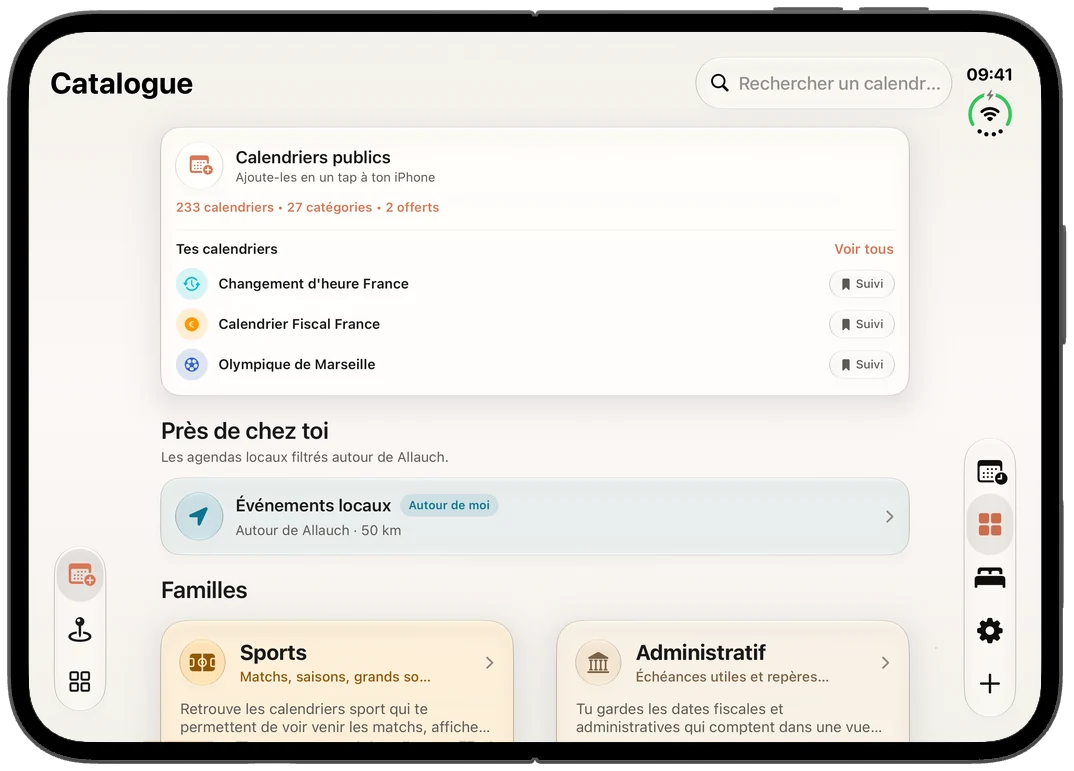Toggle Suivi for Olympique de Marseille
The width and height of the screenshot is (1074, 771).
862,364
